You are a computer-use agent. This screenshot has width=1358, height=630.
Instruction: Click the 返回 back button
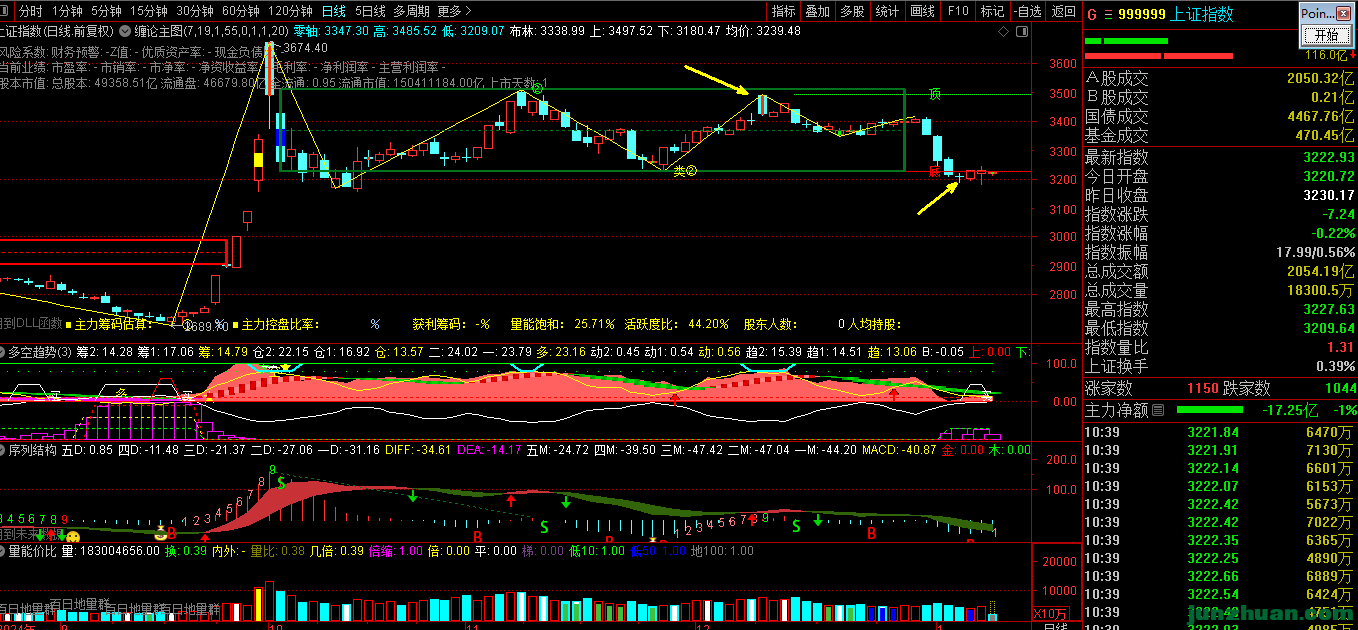point(1063,11)
